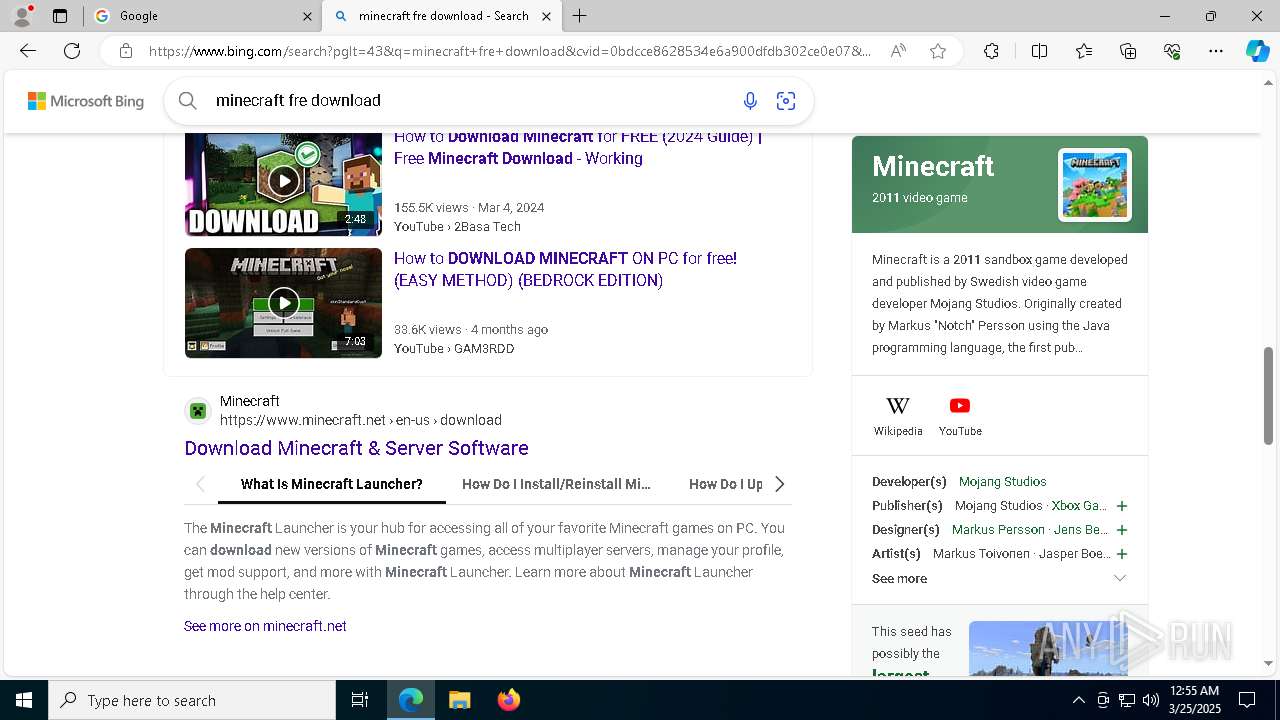Open Favorites list icon
1280x720 pixels.
point(1084,51)
